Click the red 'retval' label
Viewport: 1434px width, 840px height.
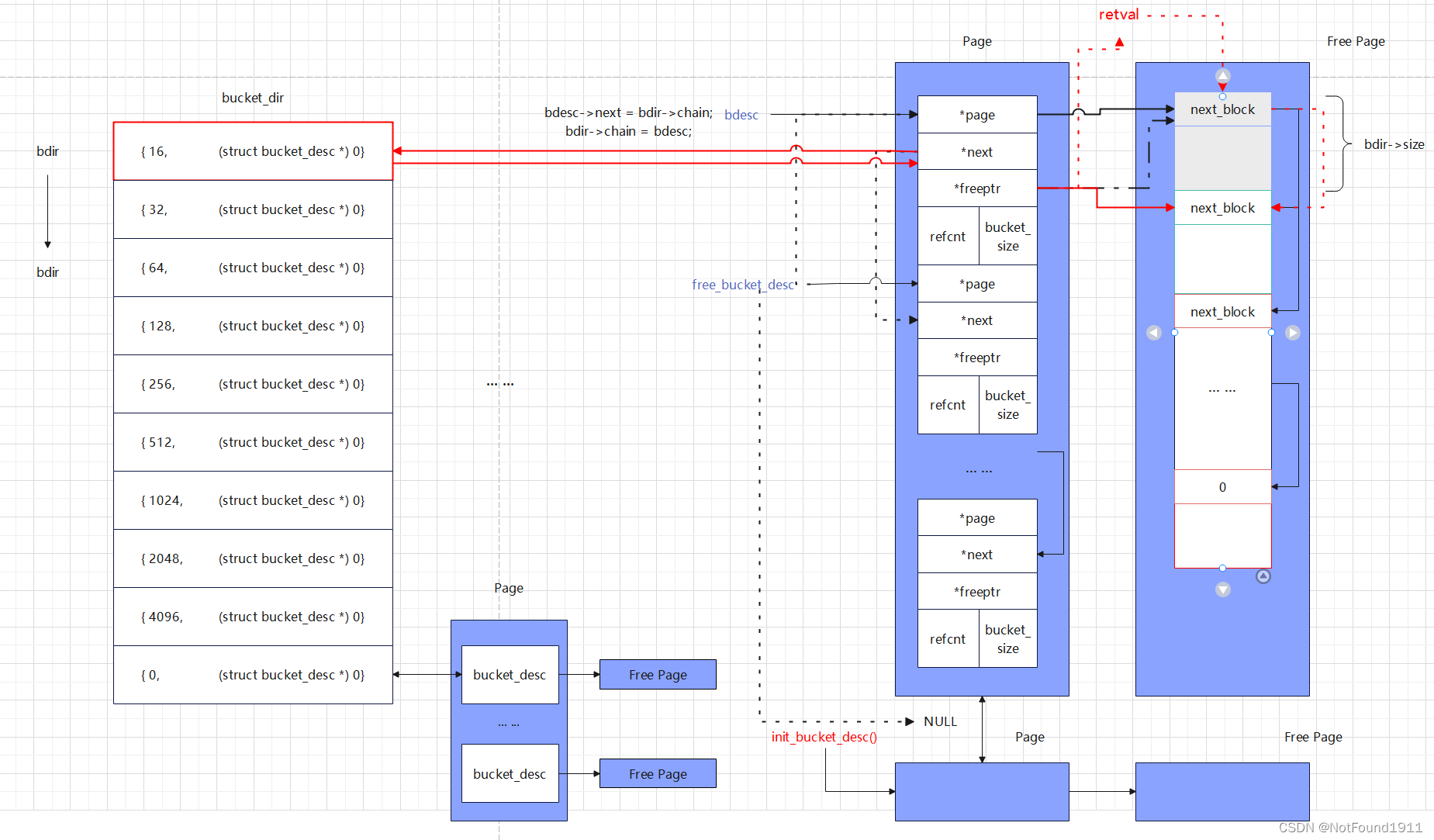pos(1118,15)
